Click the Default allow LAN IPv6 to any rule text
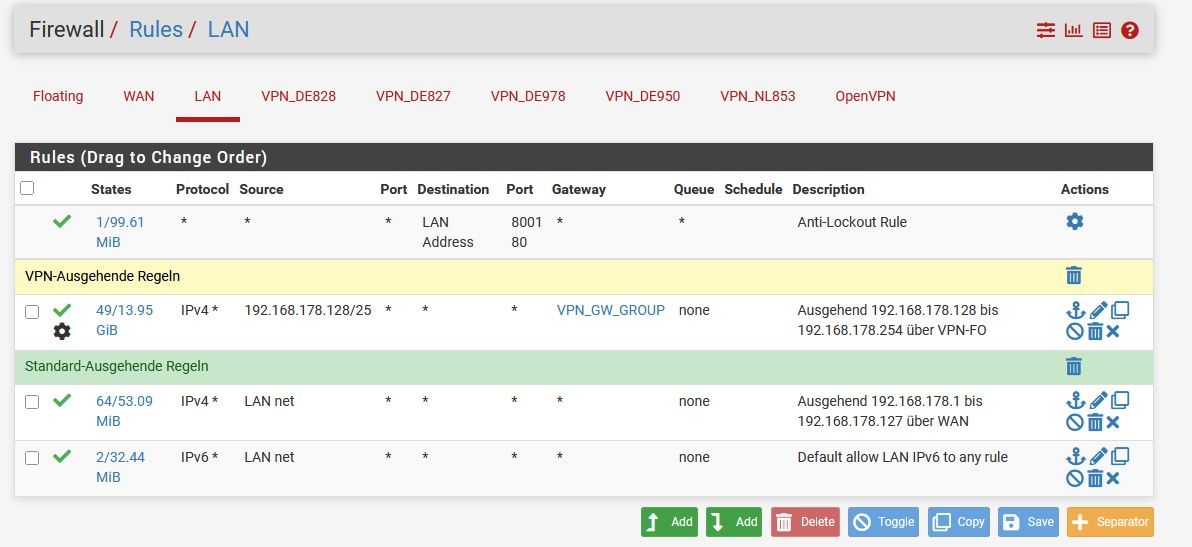Screen dimensions: 1192x547 (902, 457)
